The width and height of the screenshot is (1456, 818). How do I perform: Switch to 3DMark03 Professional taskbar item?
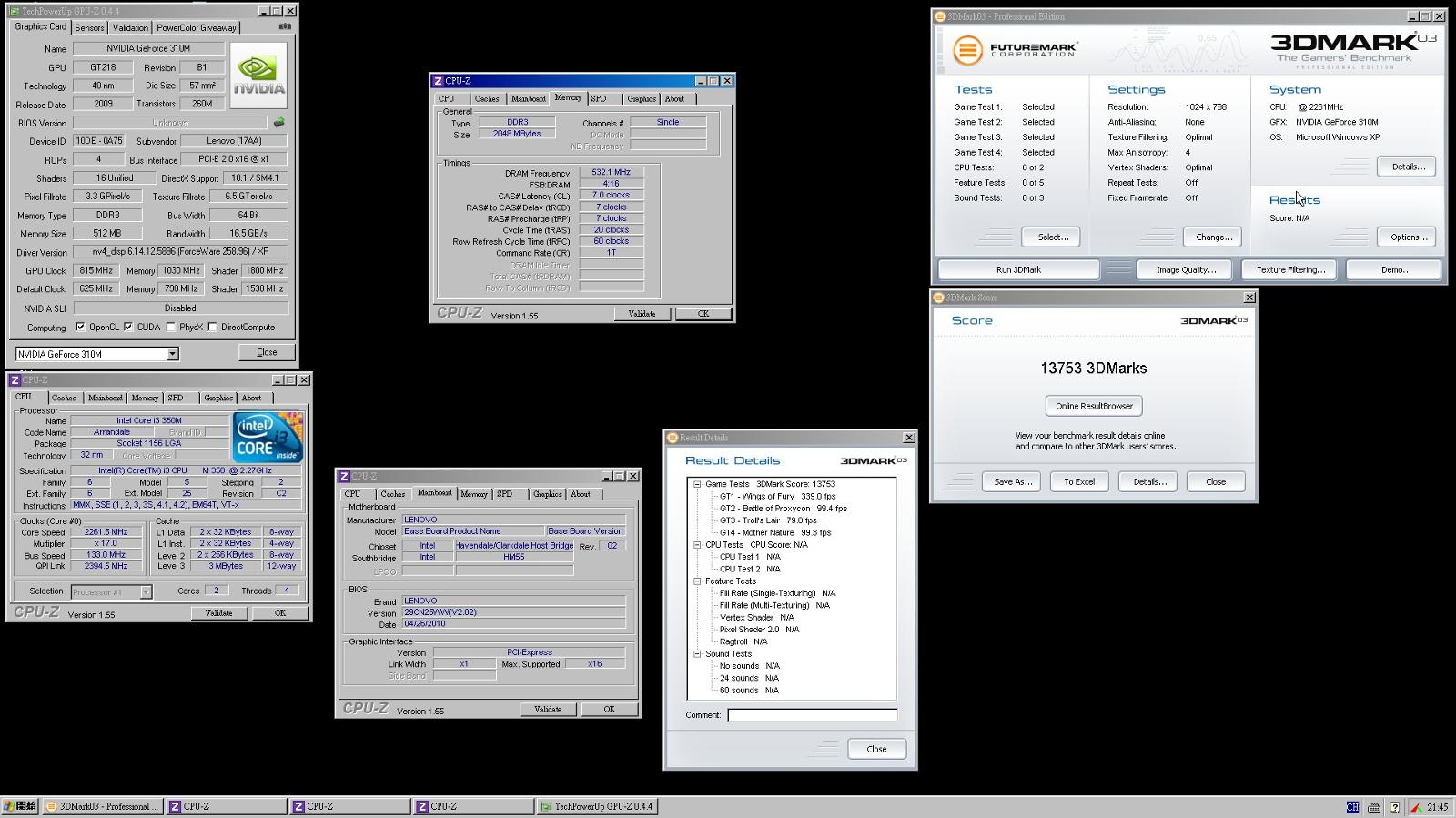coord(102,806)
